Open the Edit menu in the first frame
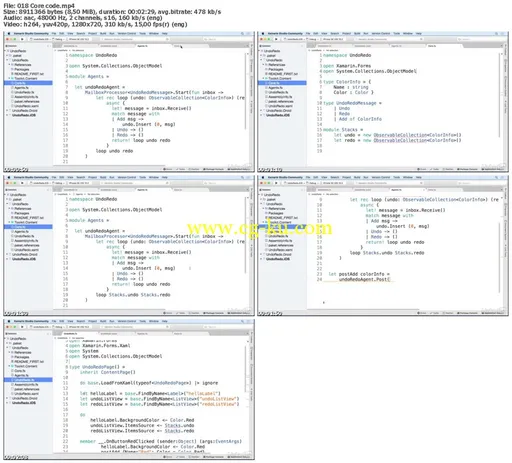Image resolution: width=512 pixels, height=463 pixels. (62, 34)
